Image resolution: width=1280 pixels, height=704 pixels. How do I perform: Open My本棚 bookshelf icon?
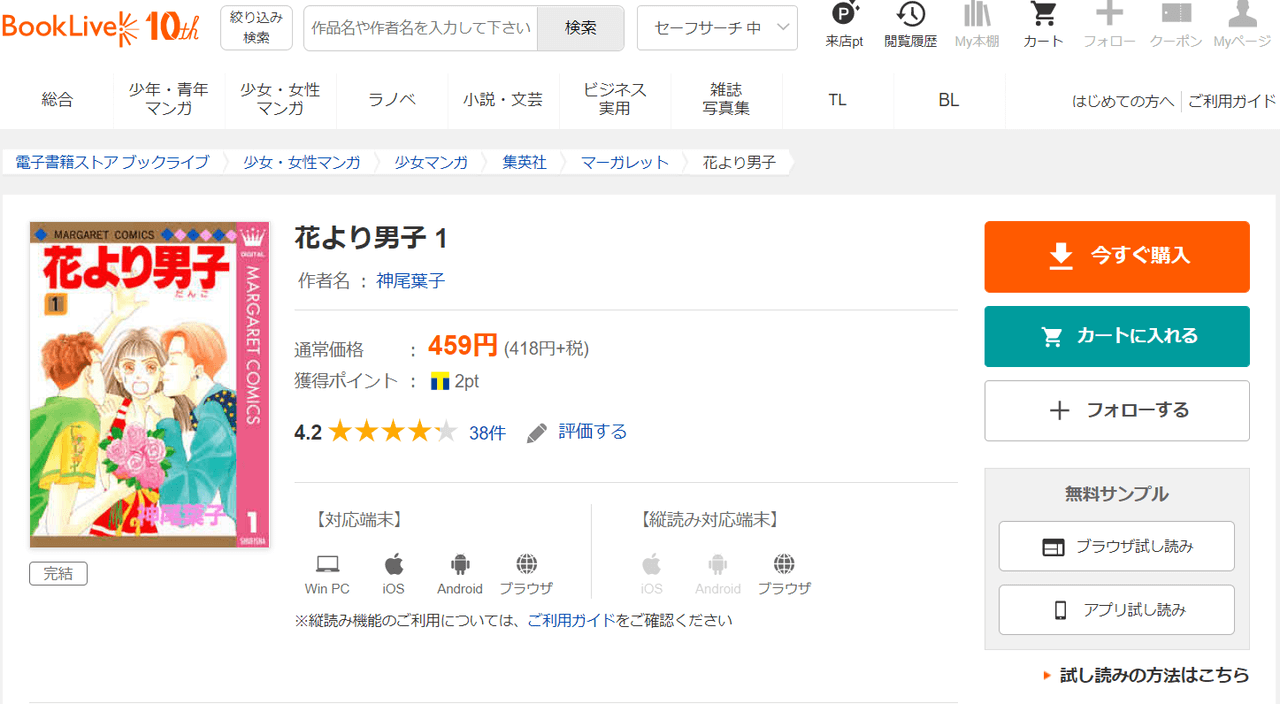(x=977, y=25)
